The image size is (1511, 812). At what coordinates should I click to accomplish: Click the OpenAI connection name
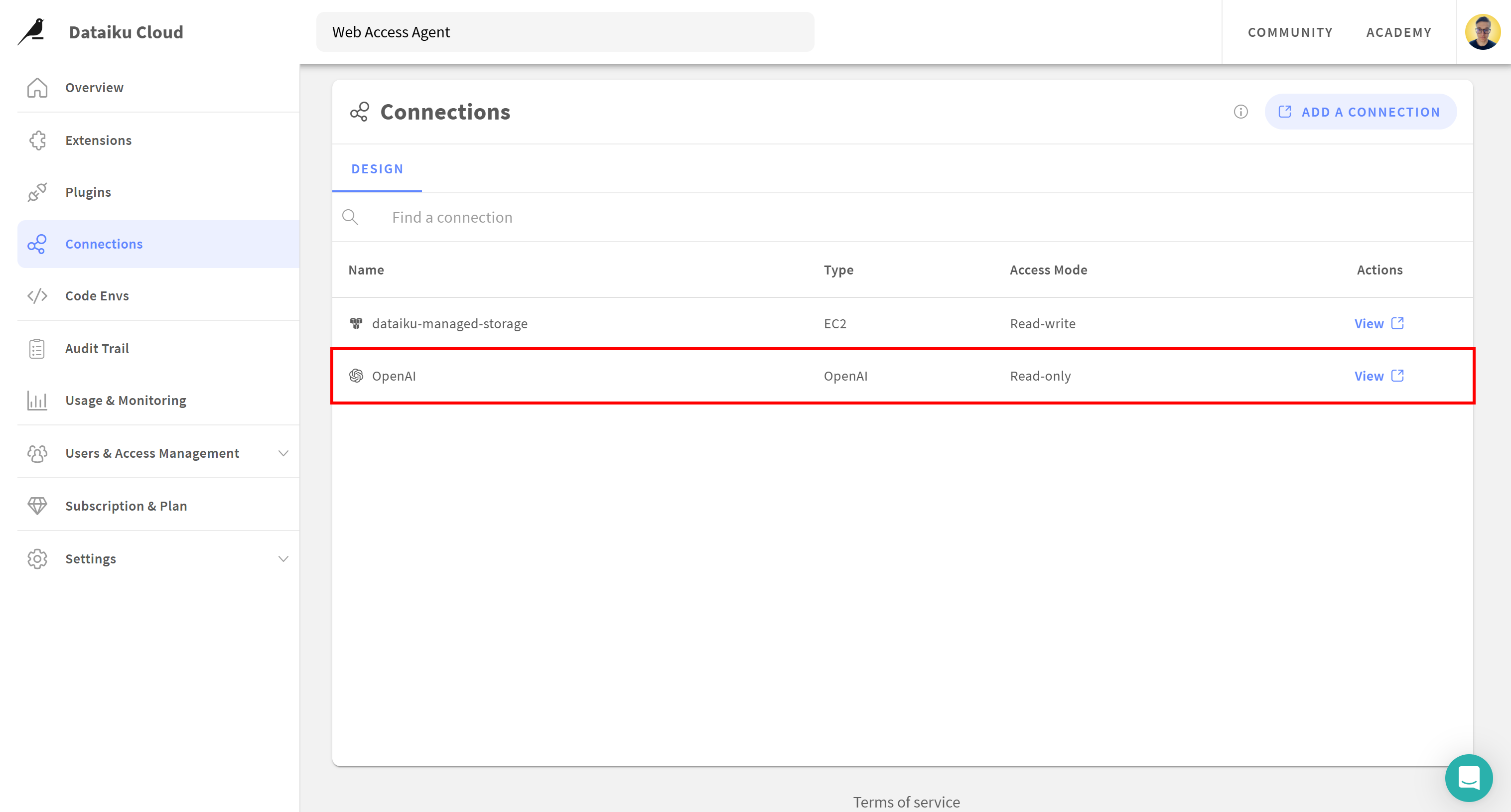click(x=394, y=376)
